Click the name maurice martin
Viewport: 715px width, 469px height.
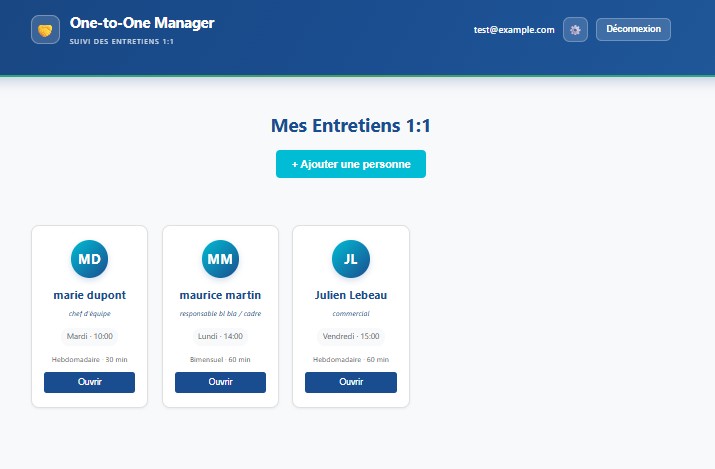pyautogui.click(x=220, y=295)
